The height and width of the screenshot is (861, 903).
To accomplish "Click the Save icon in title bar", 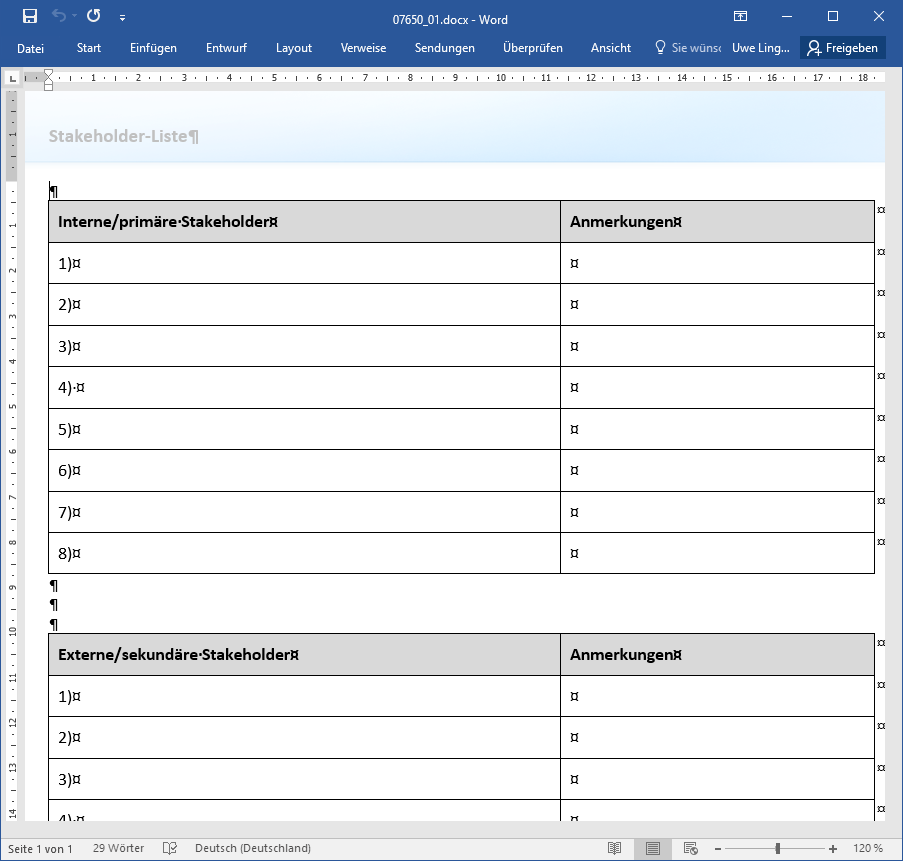I will tap(30, 16).
